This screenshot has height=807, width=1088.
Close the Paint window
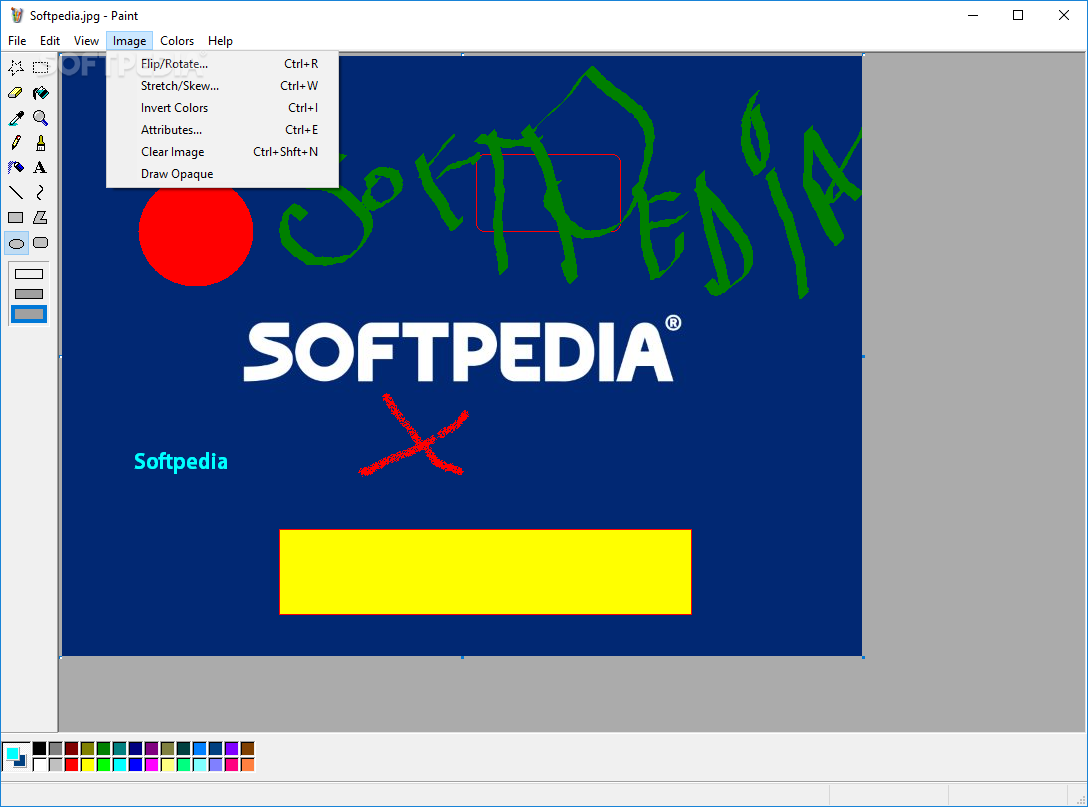click(1064, 15)
